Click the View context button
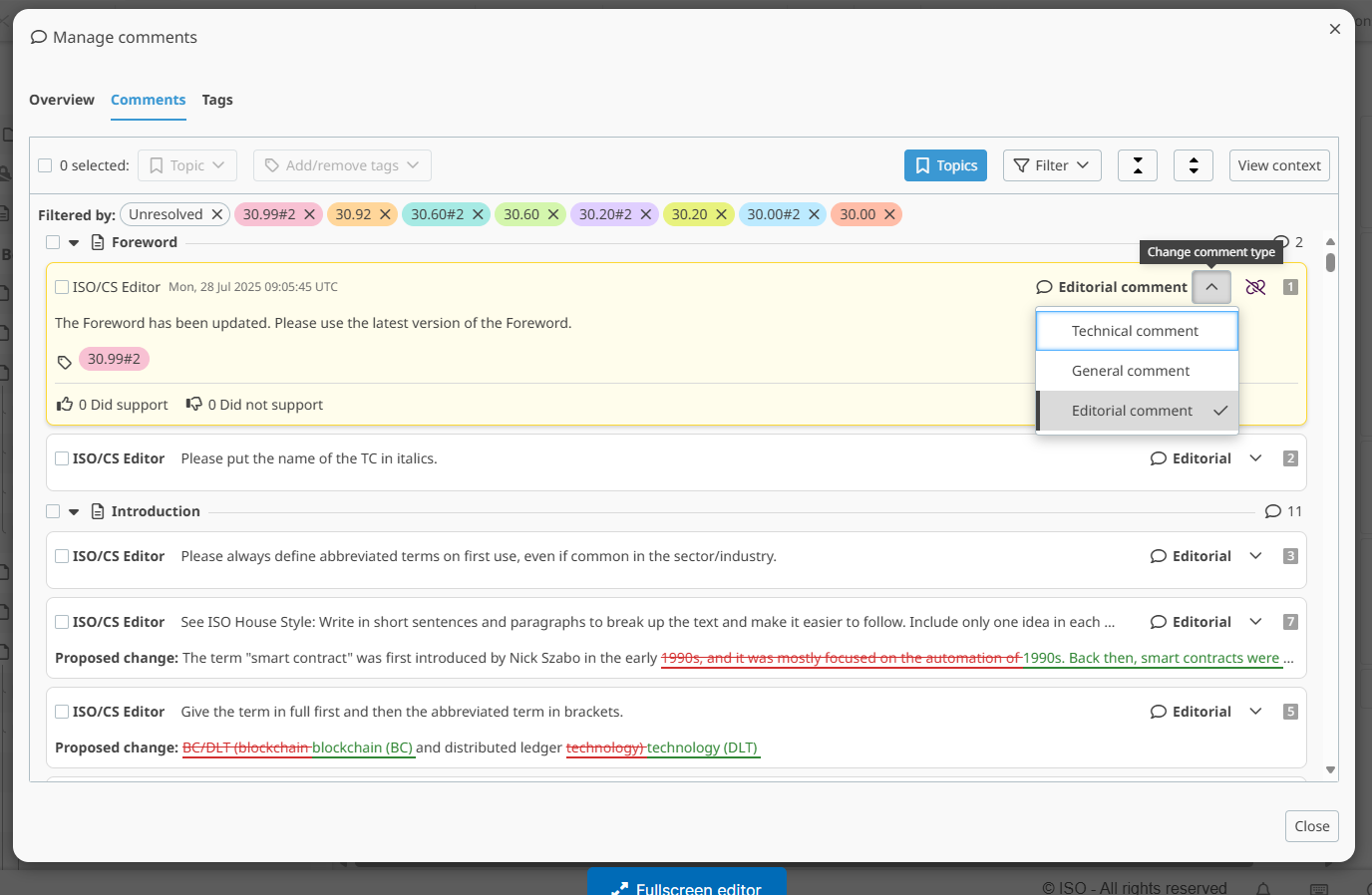Viewport: 1372px width, 895px height. [1279, 165]
